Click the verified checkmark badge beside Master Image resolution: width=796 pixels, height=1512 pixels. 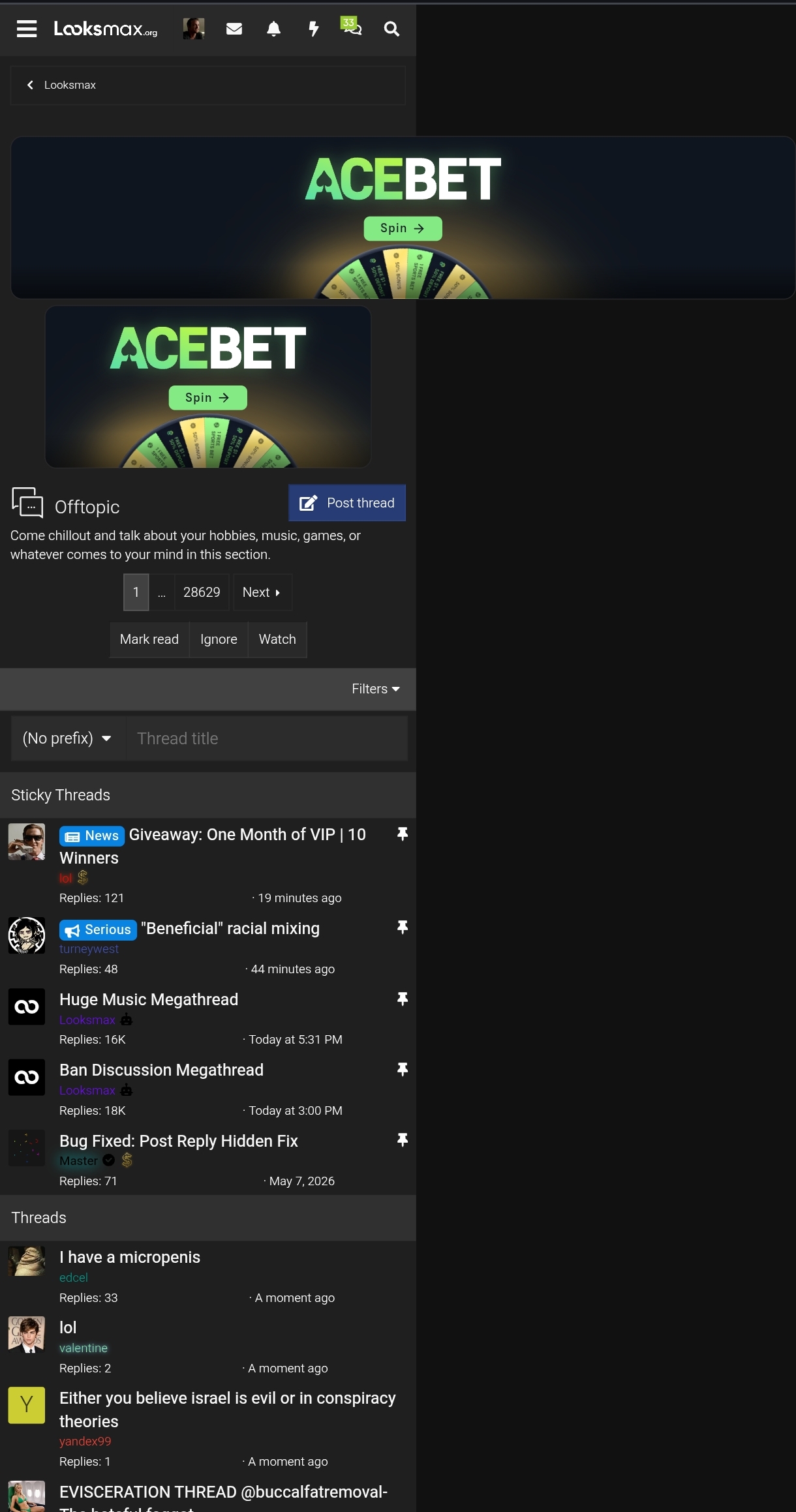click(x=109, y=1160)
